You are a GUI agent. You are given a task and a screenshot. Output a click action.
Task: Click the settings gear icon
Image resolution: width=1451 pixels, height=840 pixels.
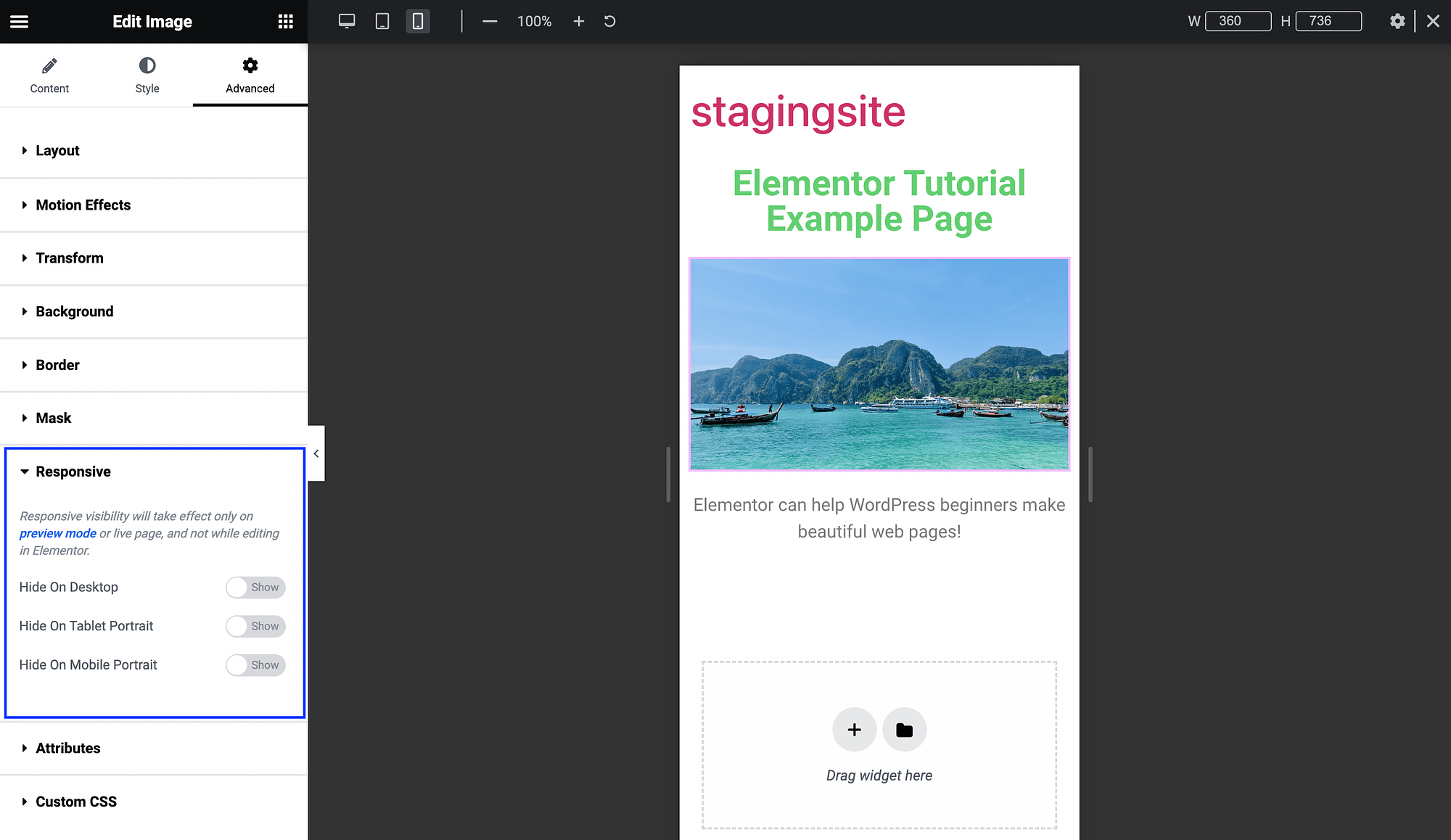1397,21
